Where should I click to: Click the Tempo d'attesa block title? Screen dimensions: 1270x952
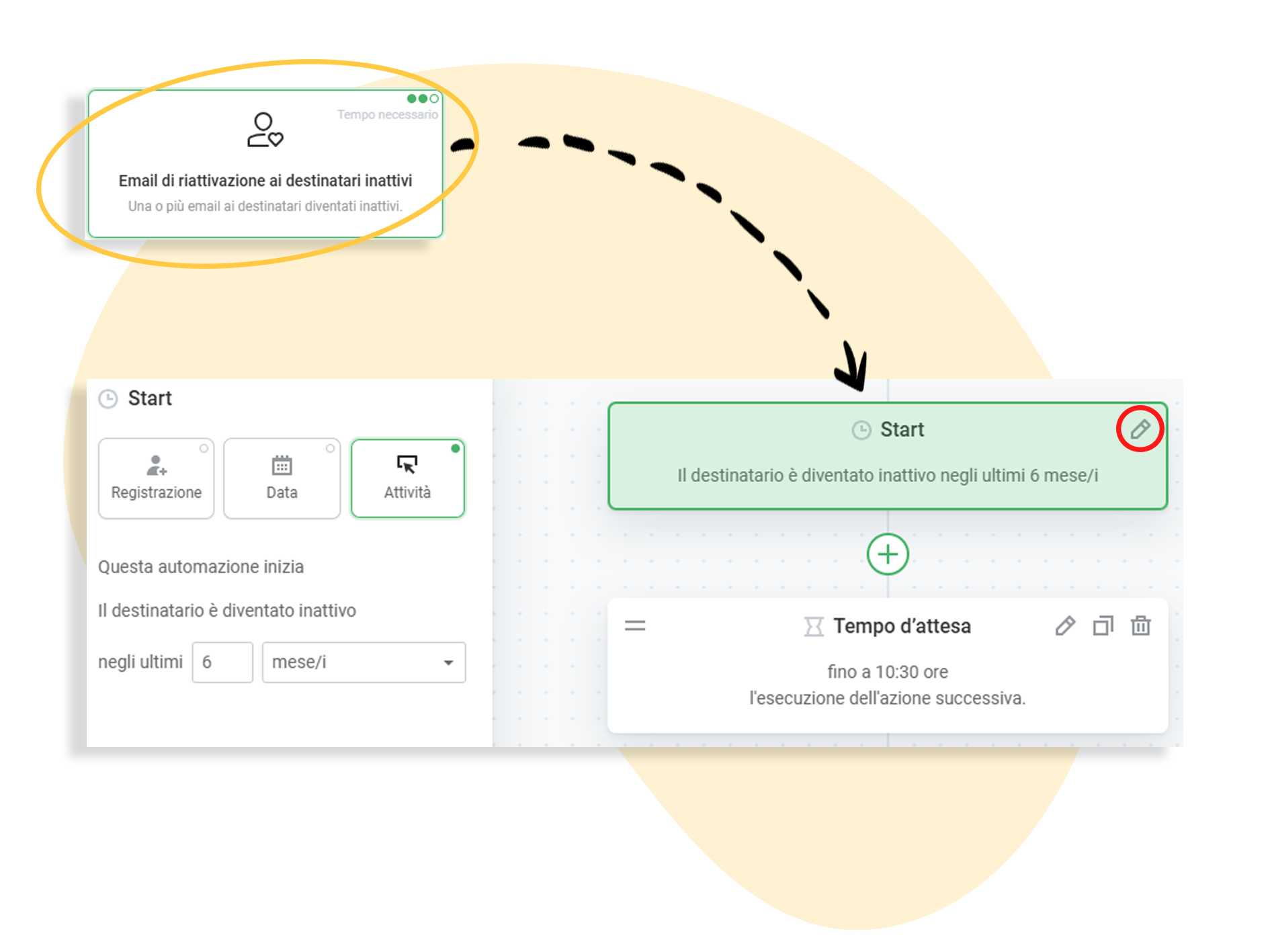coord(901,626)
